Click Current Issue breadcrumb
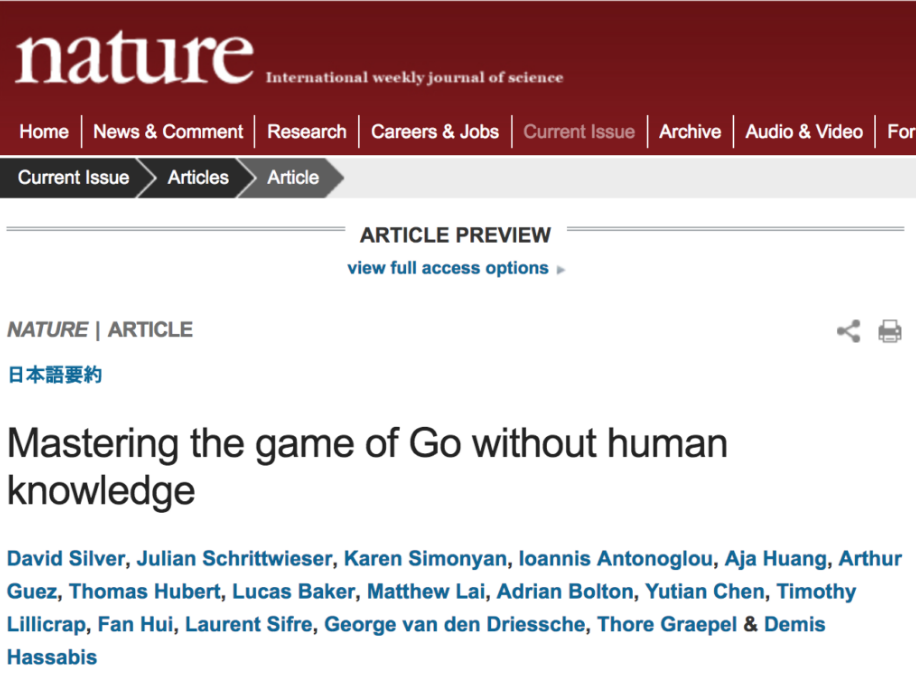916x688 pixels. 74,178
